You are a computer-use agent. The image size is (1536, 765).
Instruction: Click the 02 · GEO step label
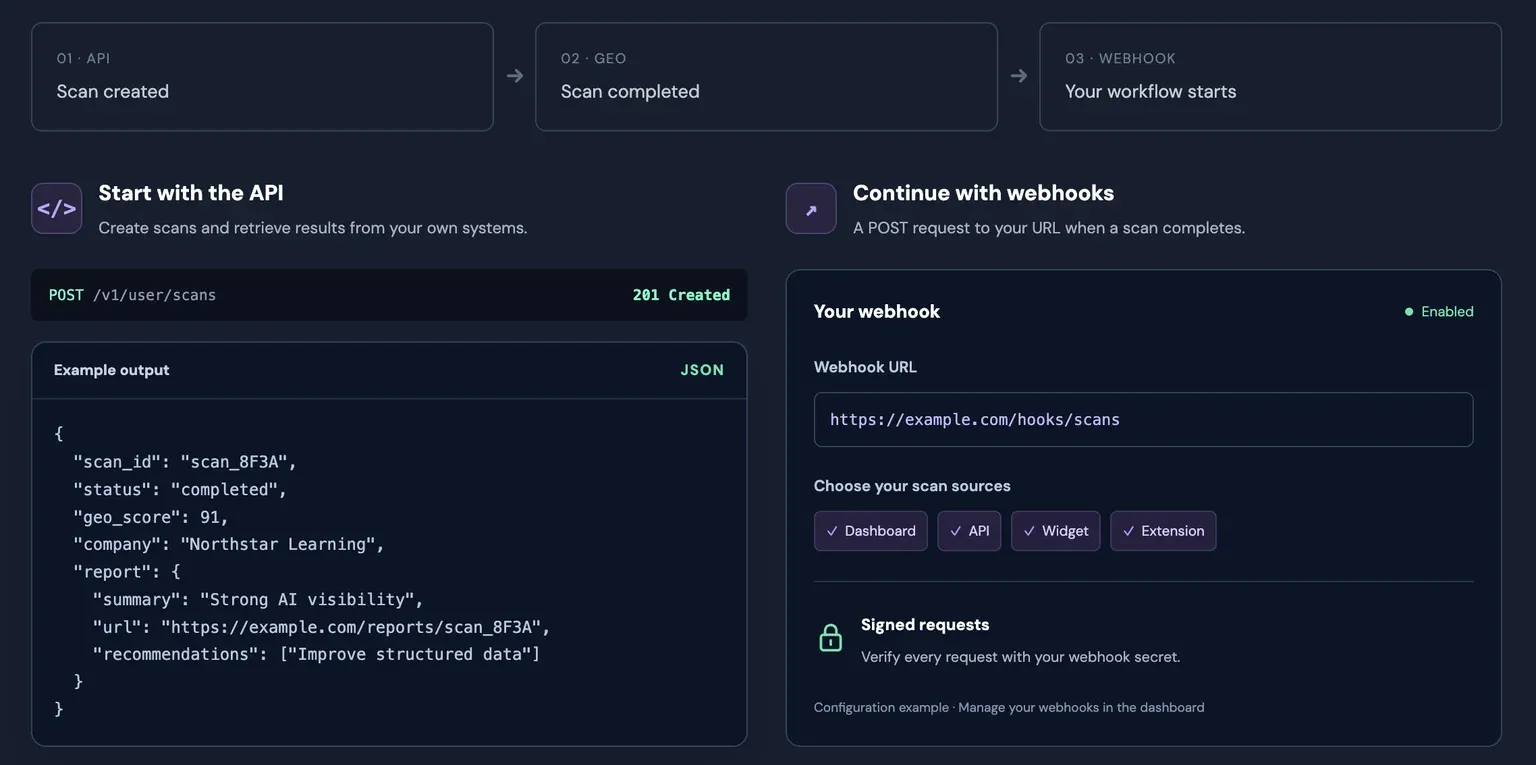[x=593, y=59]
